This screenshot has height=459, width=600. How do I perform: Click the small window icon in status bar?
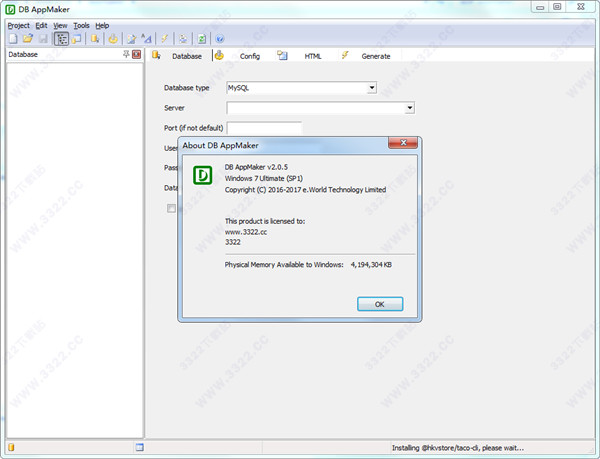(x=140, y=447)
